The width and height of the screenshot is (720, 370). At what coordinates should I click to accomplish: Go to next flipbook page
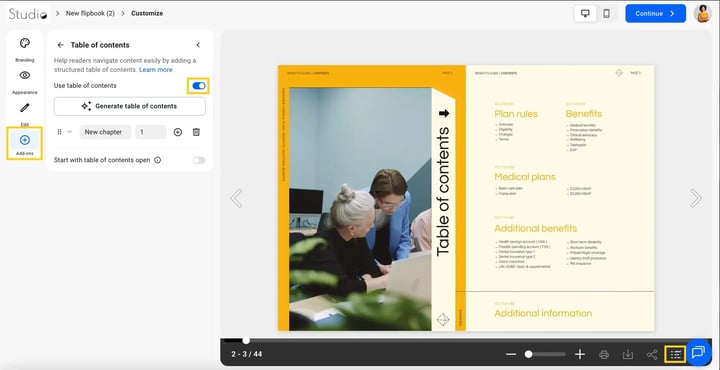coord(696,198)
